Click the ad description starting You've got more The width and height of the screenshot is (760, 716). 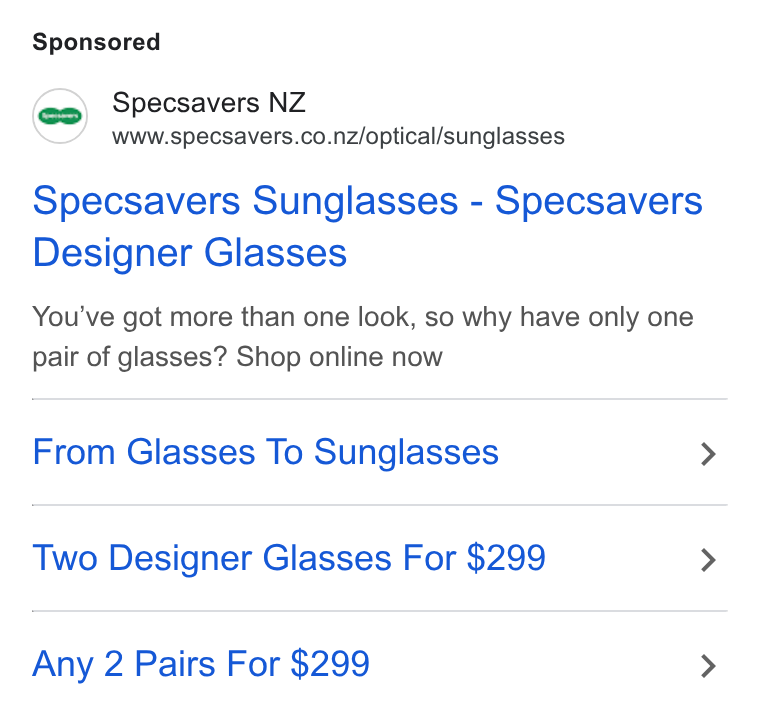[363, 337]
